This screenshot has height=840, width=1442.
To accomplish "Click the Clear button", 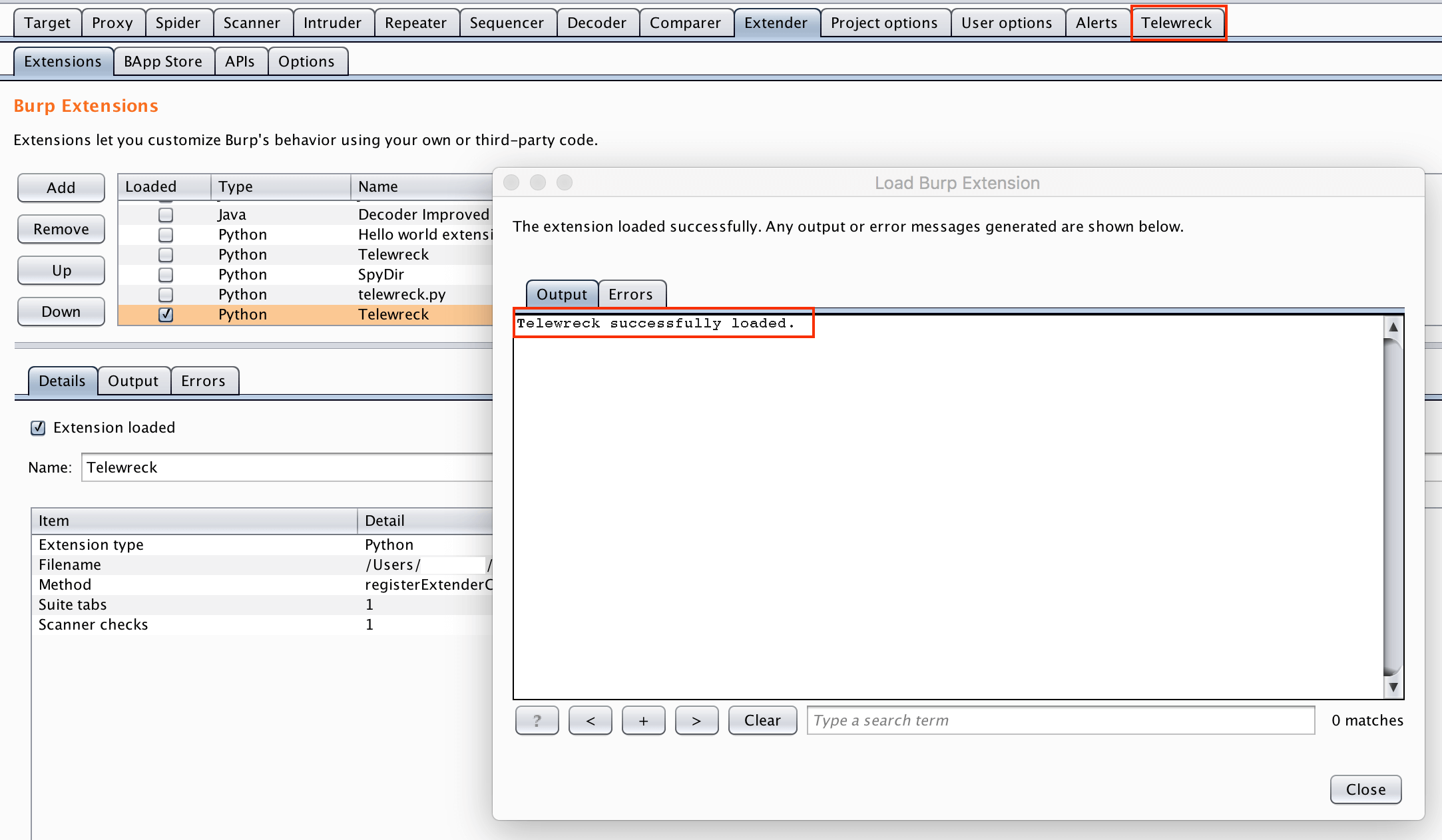I will point(762,720).
